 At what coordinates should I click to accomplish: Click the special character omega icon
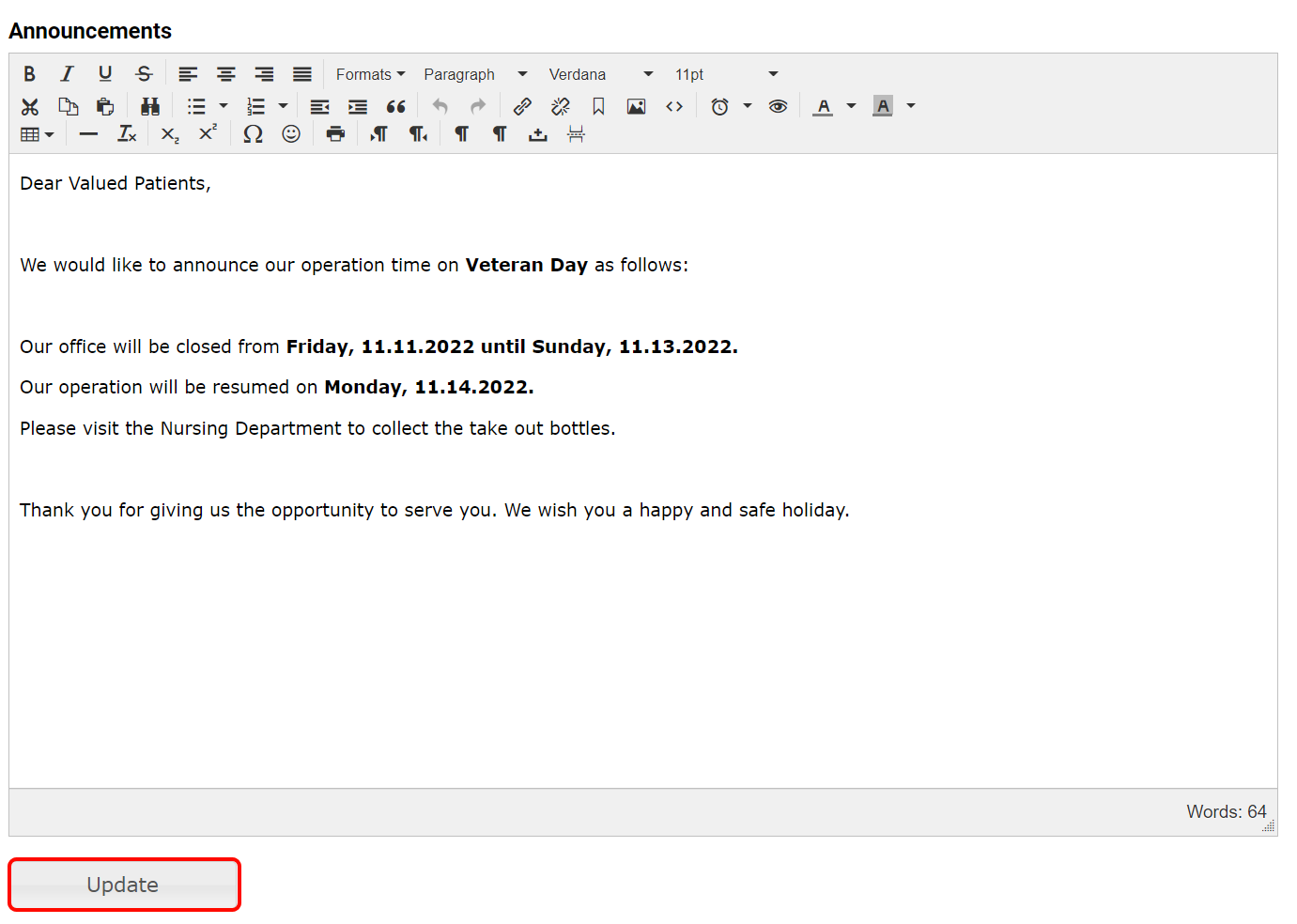tap(253, 134)
